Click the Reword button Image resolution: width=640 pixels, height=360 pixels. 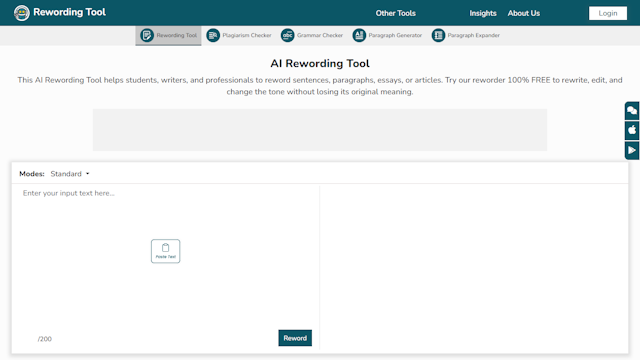pos(295,338)
